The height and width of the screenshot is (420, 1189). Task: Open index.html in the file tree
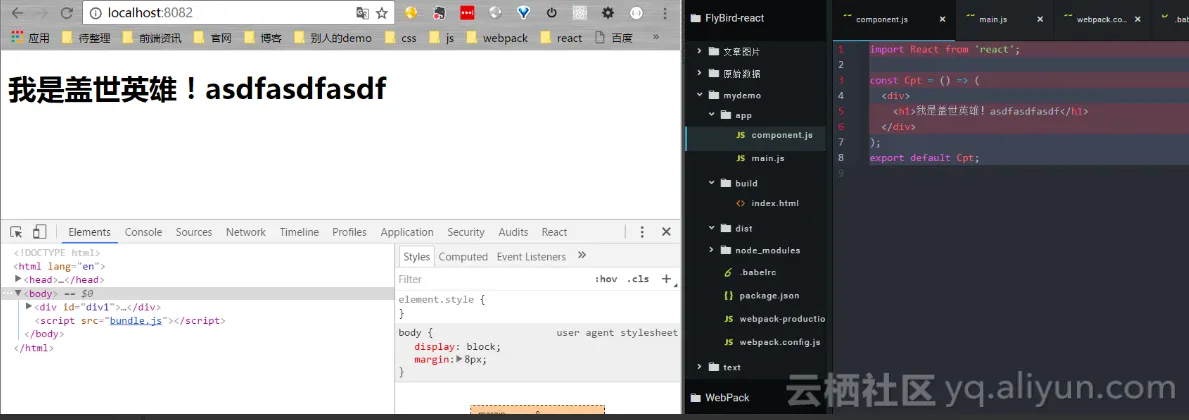775,203
